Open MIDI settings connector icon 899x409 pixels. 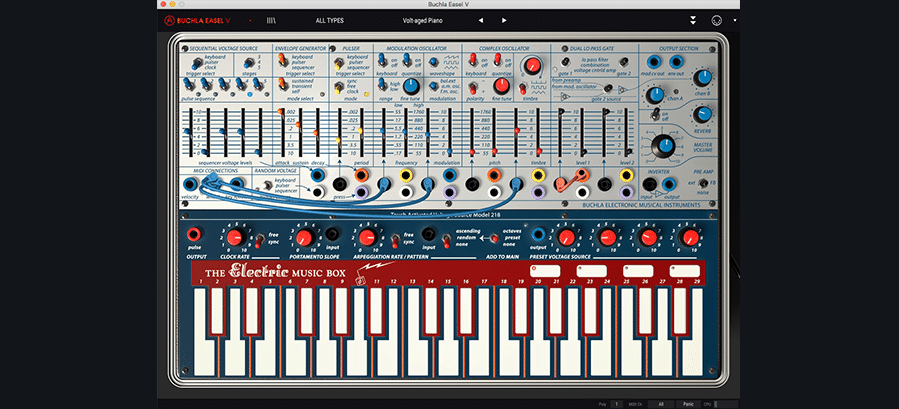(715, 21)
